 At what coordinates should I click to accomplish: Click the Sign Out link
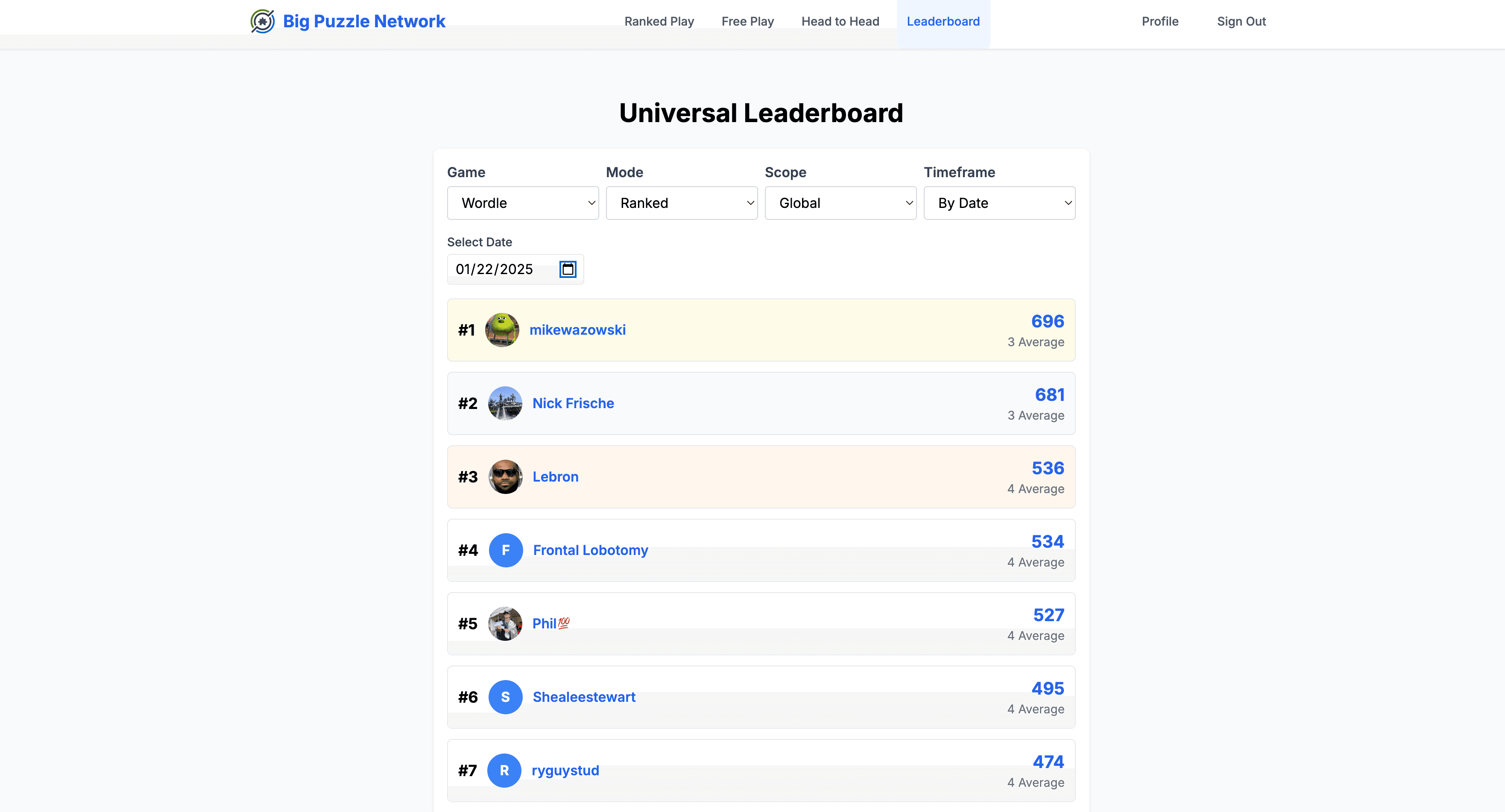[x=1241, y=21]
